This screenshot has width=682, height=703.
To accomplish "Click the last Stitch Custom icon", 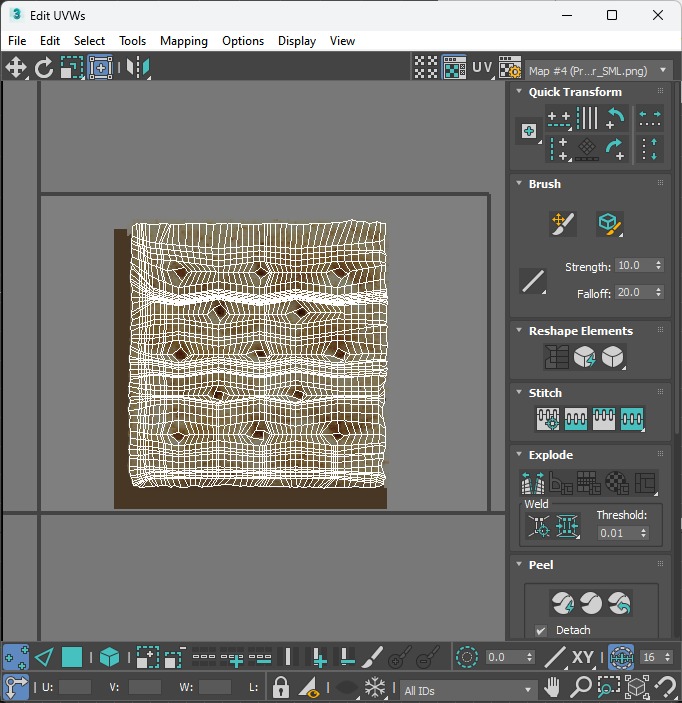I will [632, 419].
